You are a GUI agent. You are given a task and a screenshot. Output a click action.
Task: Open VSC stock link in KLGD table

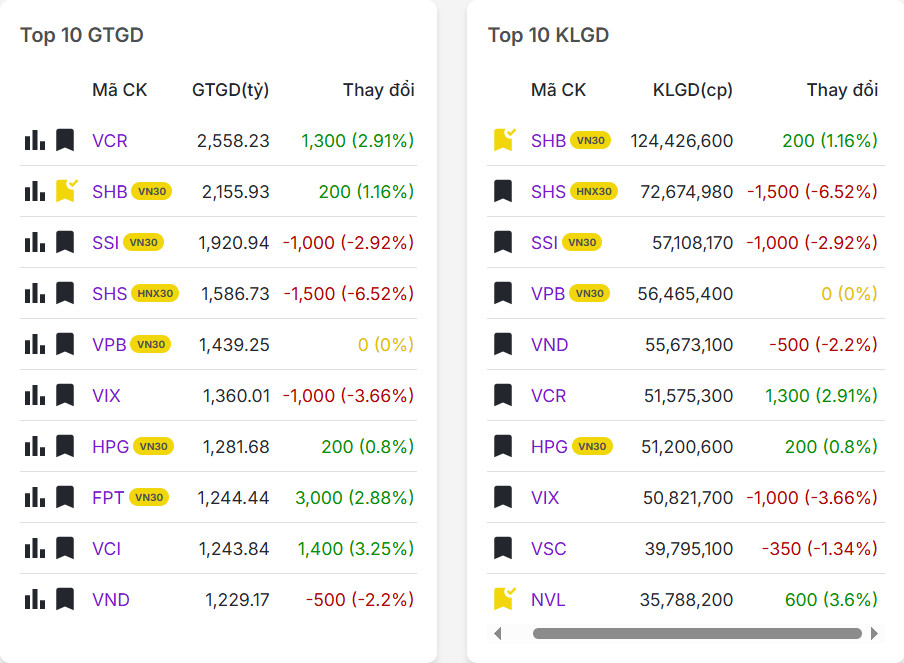pos(548,549)
